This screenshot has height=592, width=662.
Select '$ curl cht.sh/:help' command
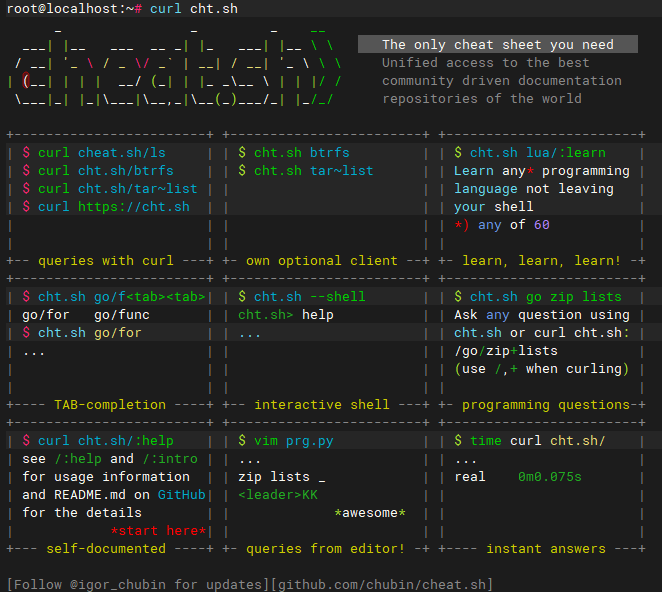pos(98,440)
